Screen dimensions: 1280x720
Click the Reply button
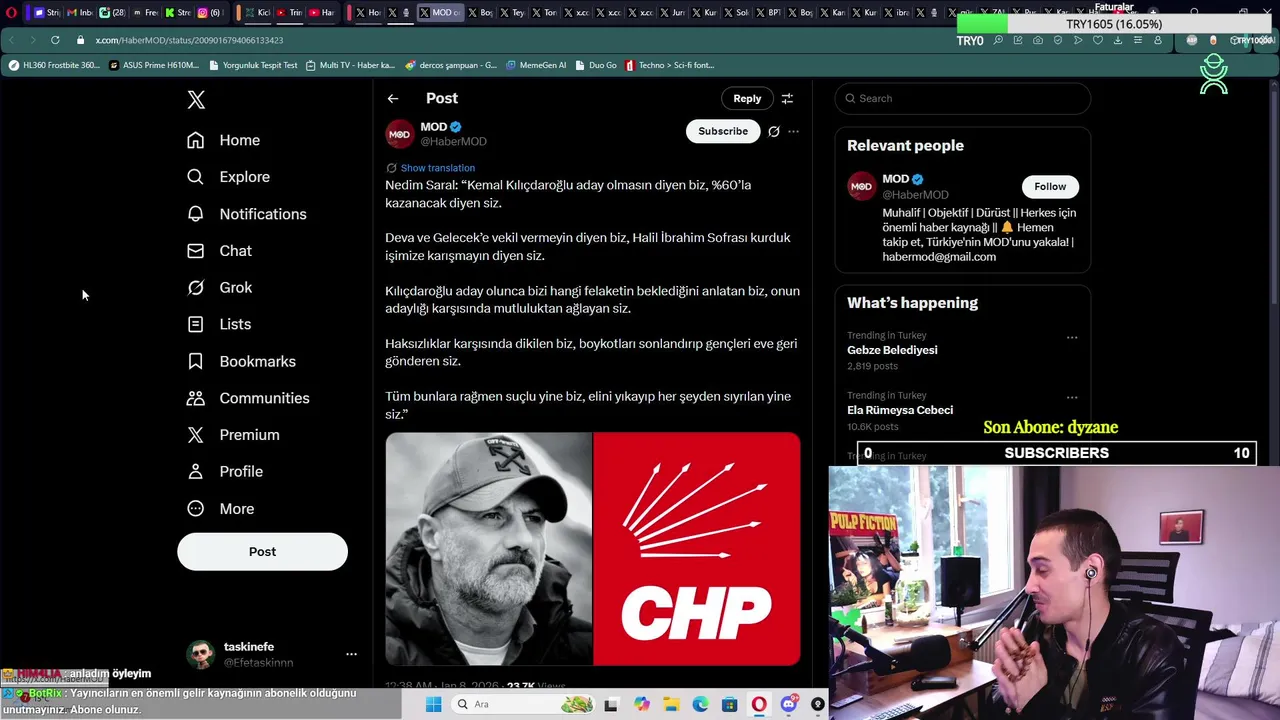[x=747, y=98]
